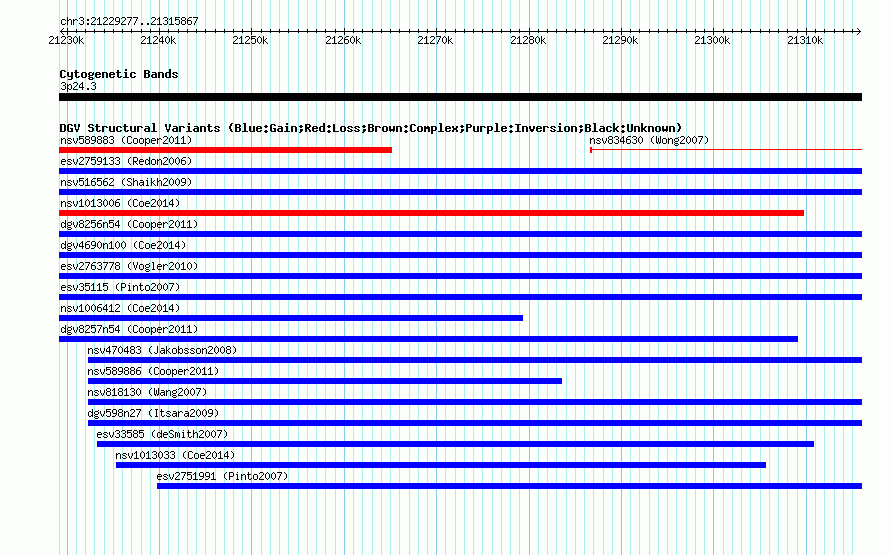Select the blue esv35115 gain bar

(x=460, y=297)
